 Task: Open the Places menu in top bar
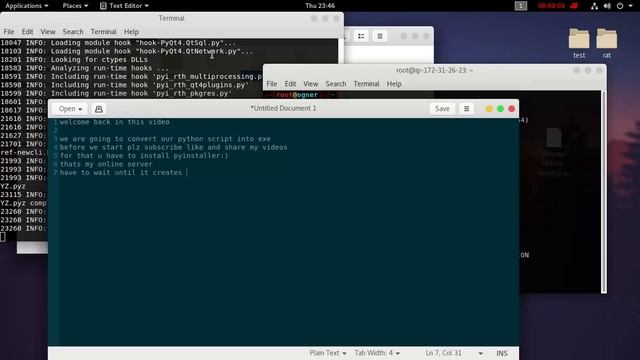(x=75, y=6)
